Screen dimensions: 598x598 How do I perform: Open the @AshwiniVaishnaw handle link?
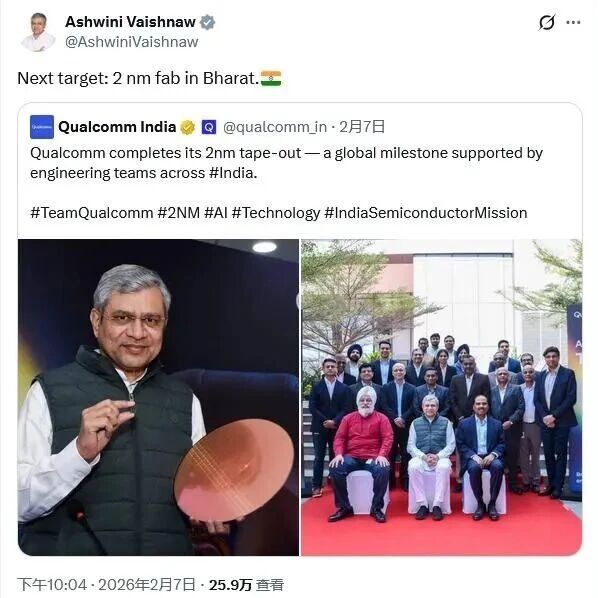point(132,42)
